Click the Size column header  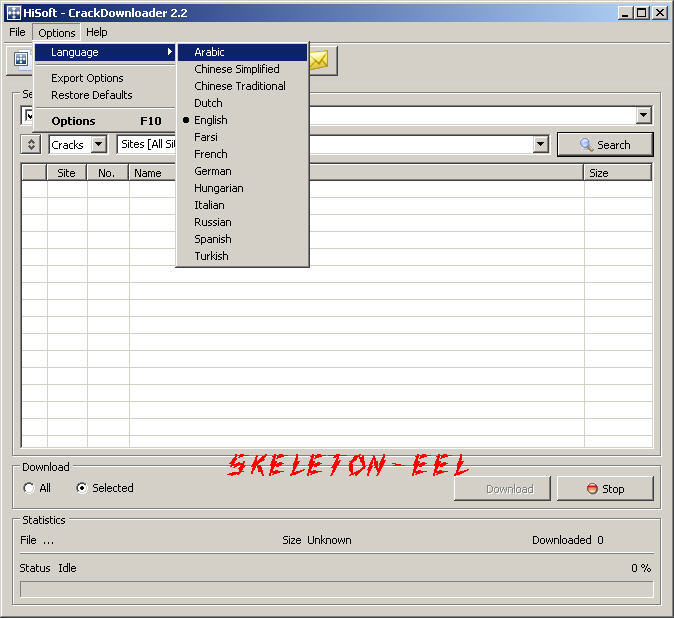616,173
